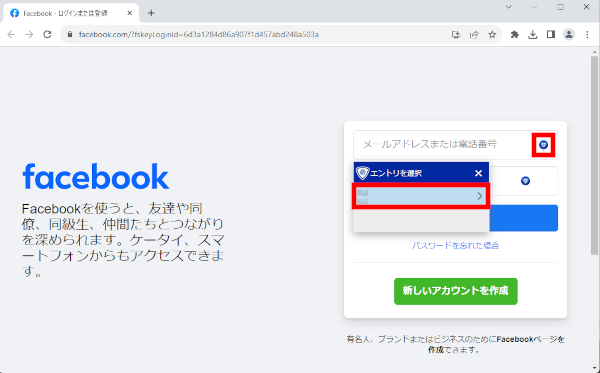This screenshot has height=373, width=600.
Task: Click the share page icon
Action: pos(474,34)
